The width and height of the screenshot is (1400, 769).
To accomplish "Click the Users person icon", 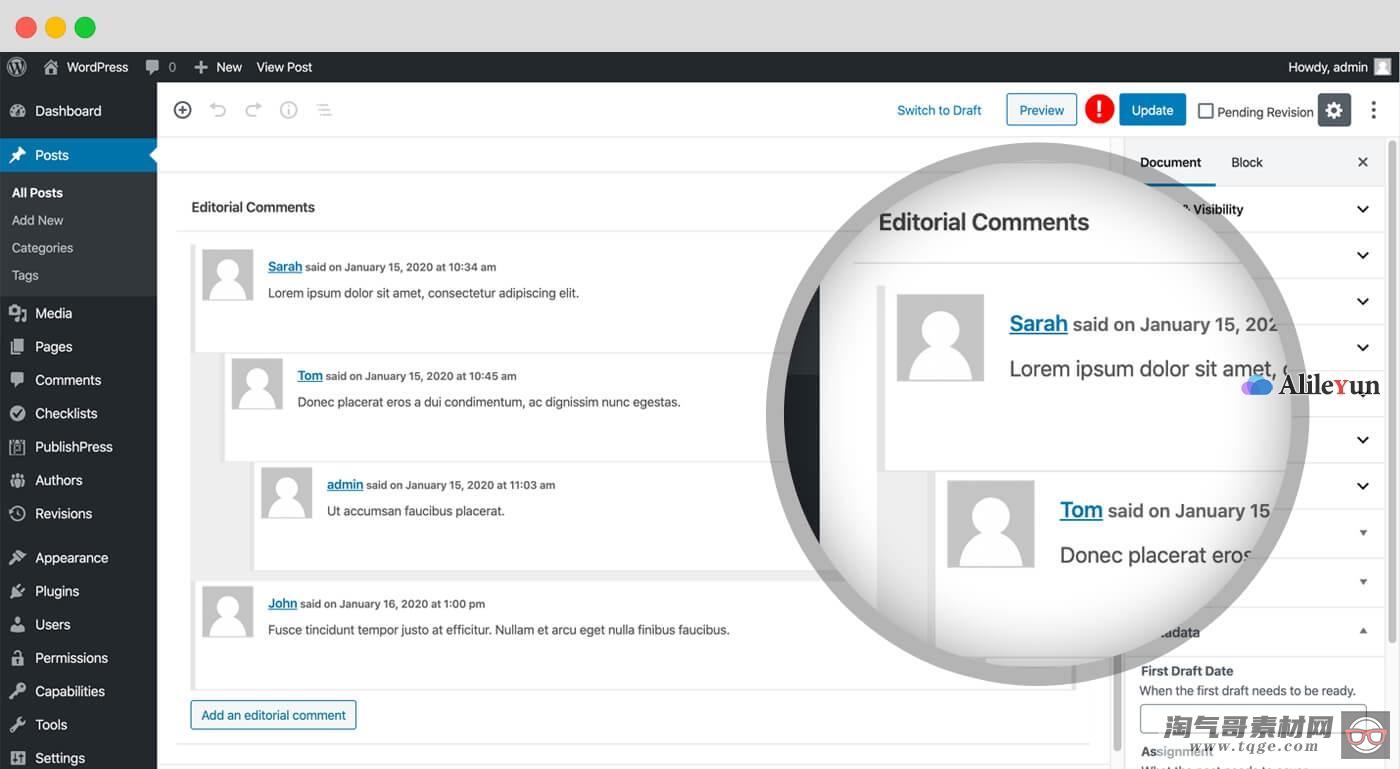I will 17,625.
